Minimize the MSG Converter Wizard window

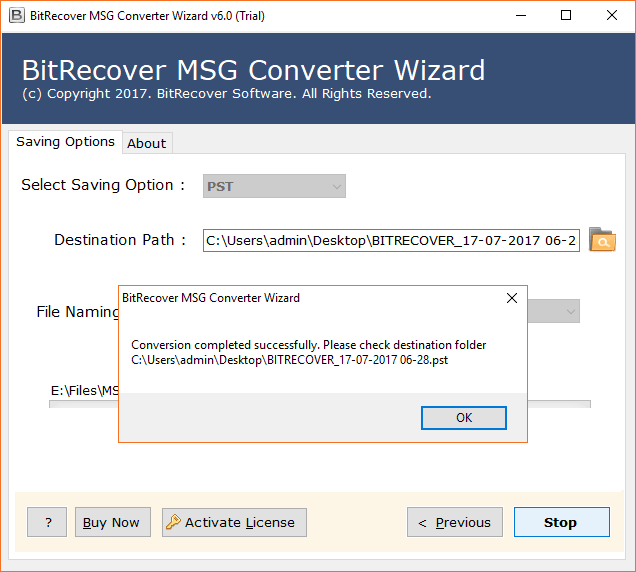519,15
